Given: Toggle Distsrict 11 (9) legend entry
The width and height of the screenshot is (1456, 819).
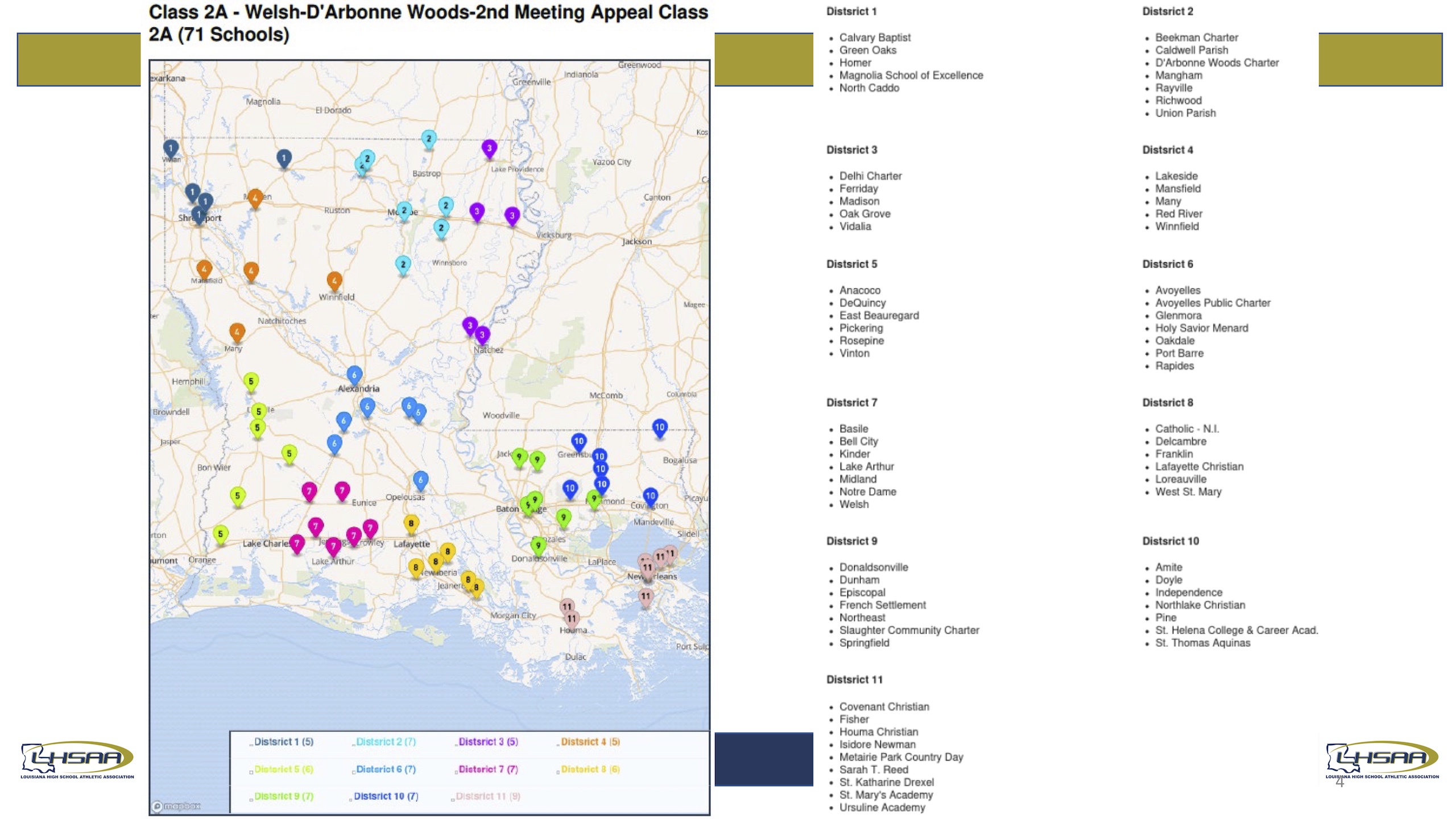Looking at the screenshot, I should (x=487, y=796).
